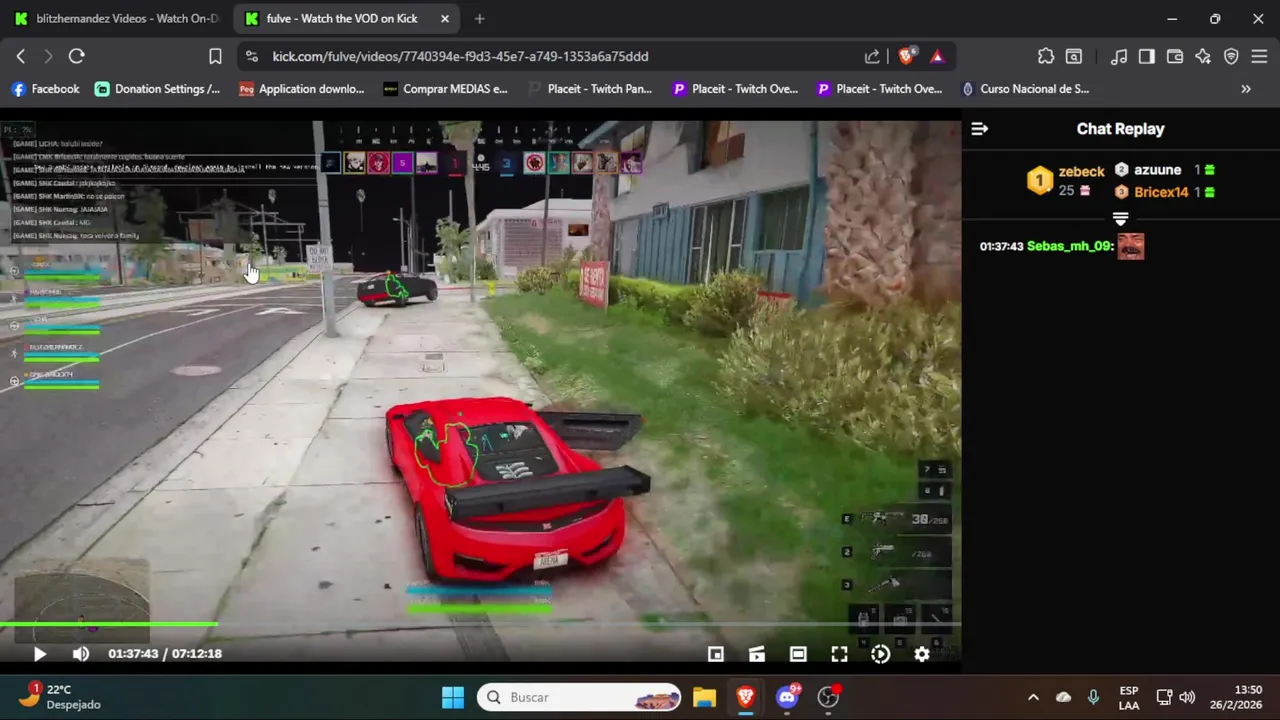
Task: Open Donation Settings bookmark
Action: (x=157, y=89)
